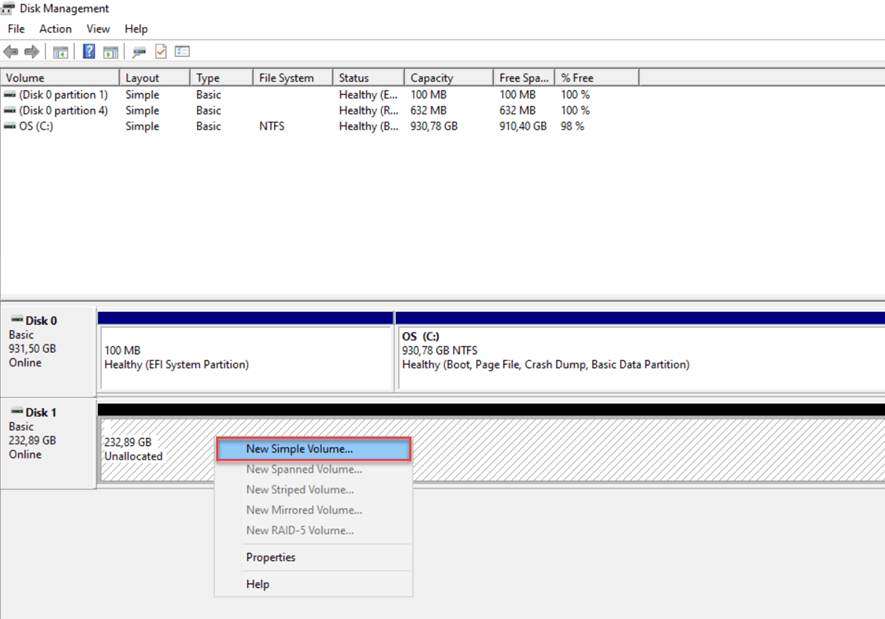Click the Connect/Rescan disk toolbar icon

pyautogui.click(x=139, y=52)
